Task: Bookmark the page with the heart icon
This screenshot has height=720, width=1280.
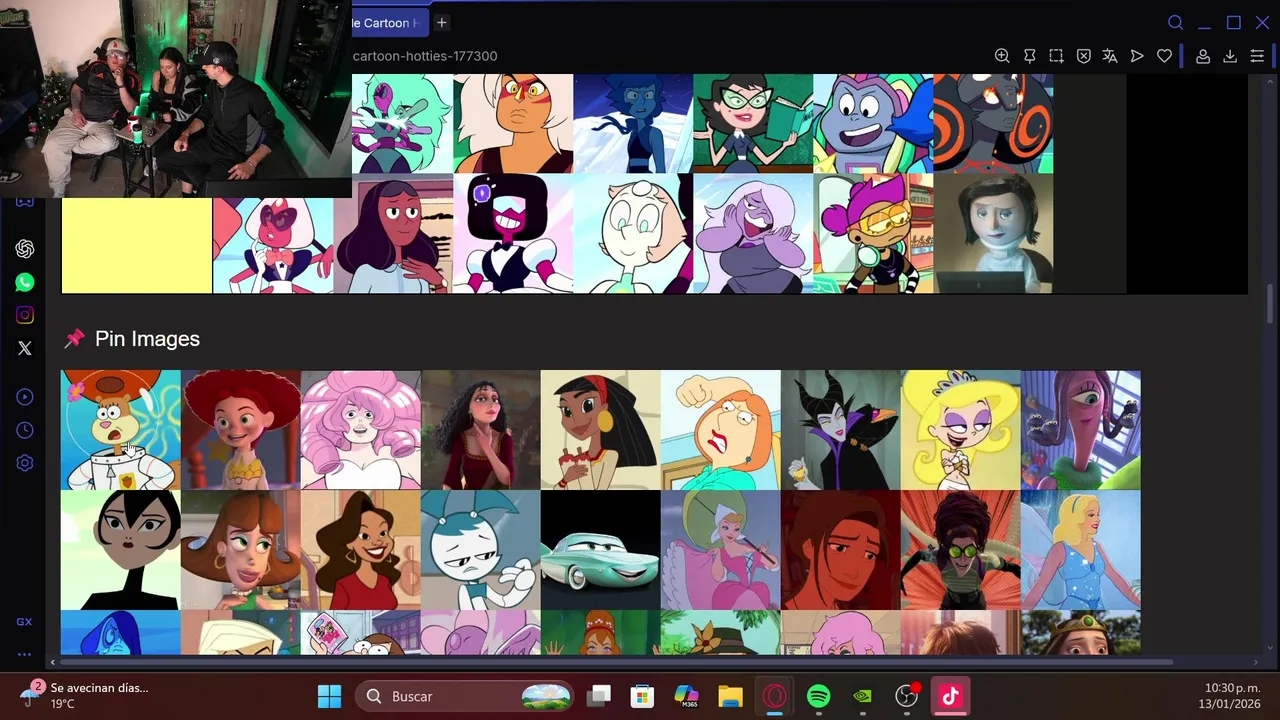Action: 1164,56
